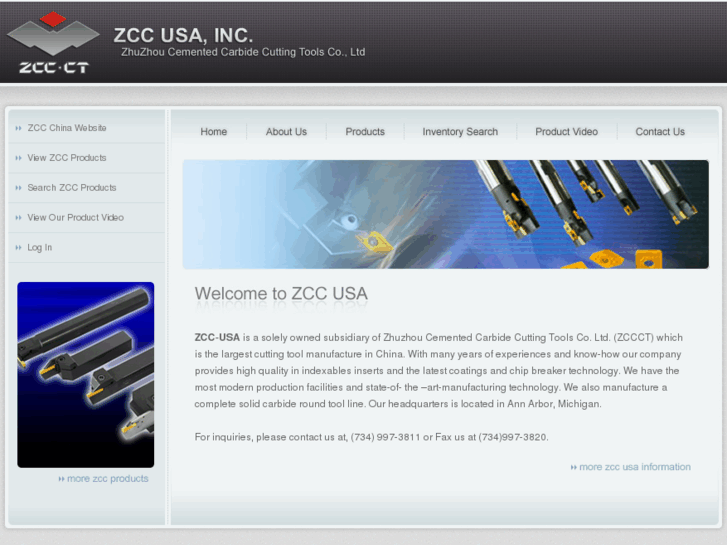Open Contact Us page

[660, 132]
